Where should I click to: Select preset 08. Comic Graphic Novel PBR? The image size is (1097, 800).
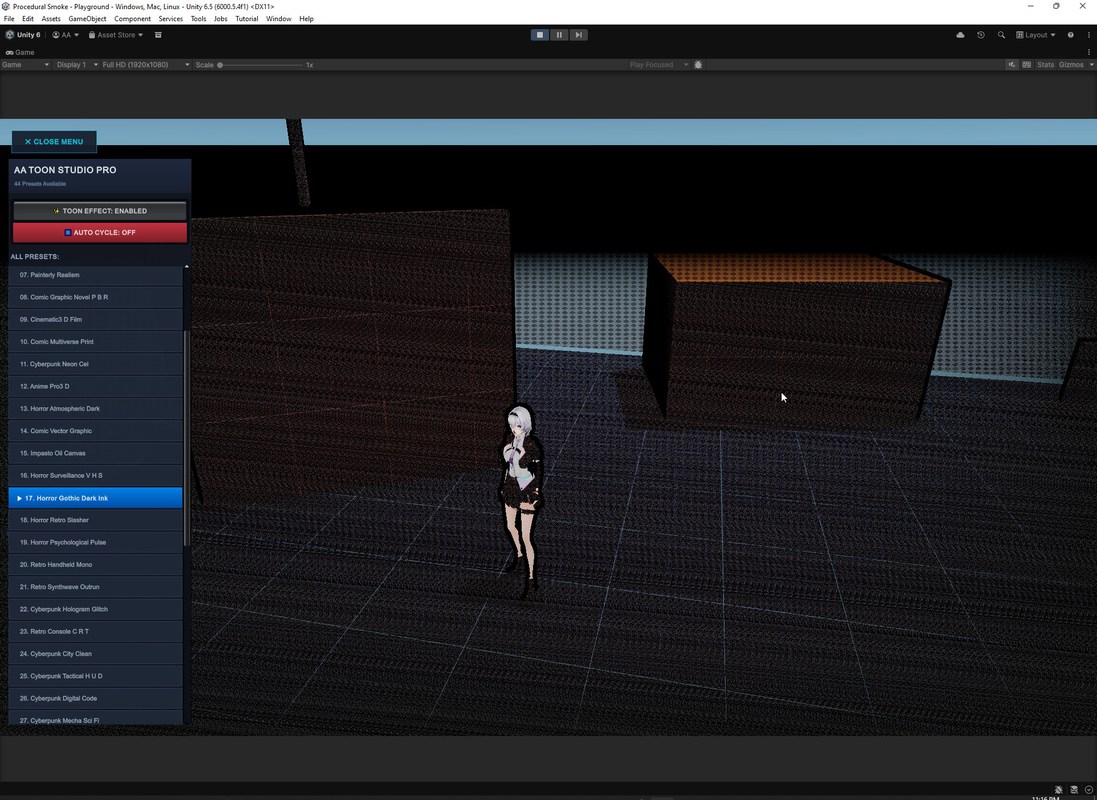[x=95, y=297]
